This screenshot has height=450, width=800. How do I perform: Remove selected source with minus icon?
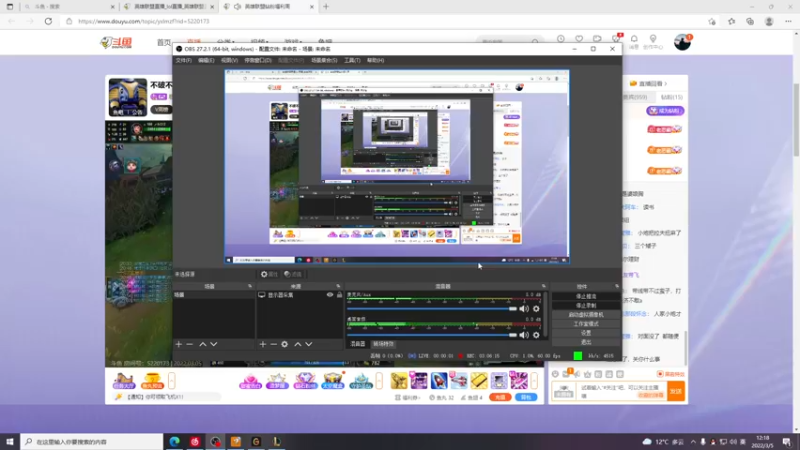(273, 344)
